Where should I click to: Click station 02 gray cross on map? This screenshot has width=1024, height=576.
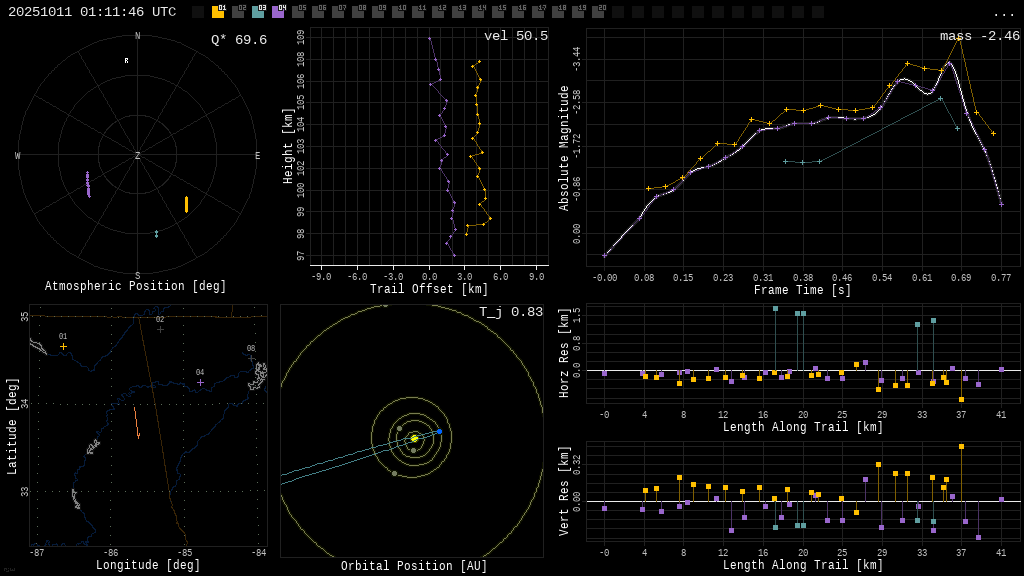160,329
